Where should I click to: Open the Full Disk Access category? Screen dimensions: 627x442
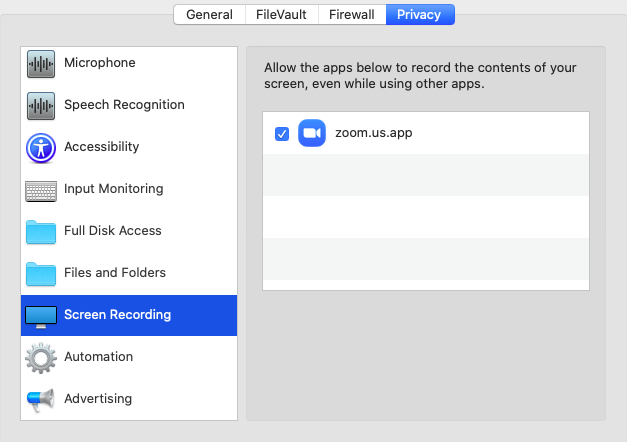112,231
